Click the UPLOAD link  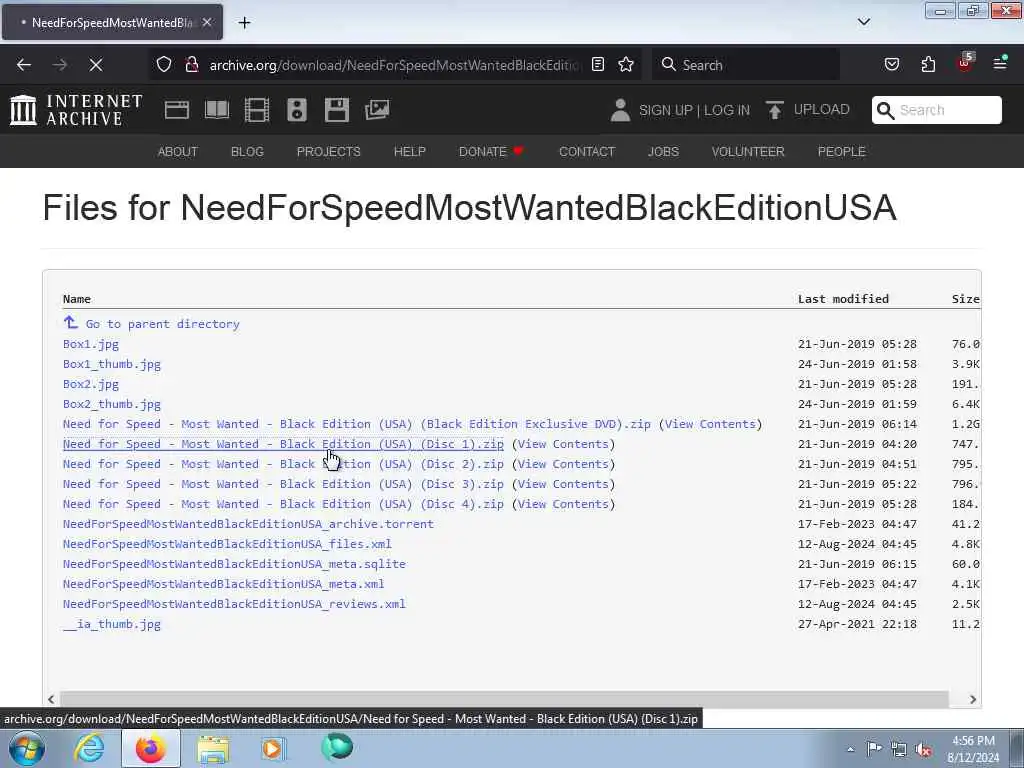tap(822, 110)
